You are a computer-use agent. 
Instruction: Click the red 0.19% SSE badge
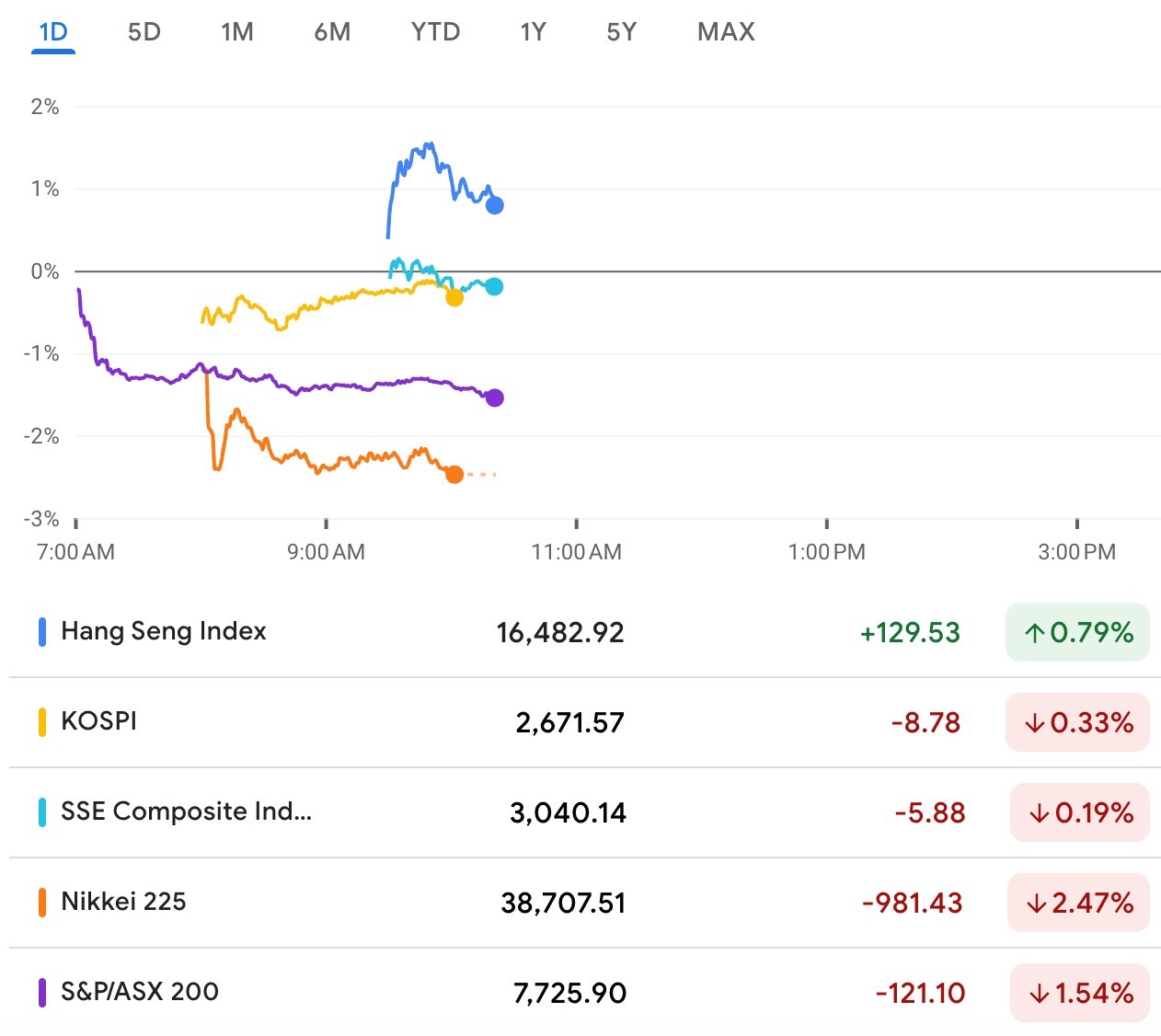pos(1080,812)
